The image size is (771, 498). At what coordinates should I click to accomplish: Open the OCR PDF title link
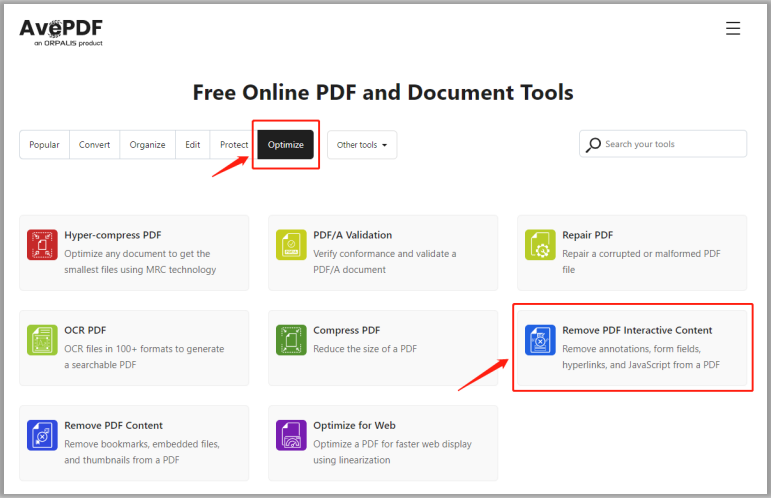pyautogui.click(x=85, y=330)
